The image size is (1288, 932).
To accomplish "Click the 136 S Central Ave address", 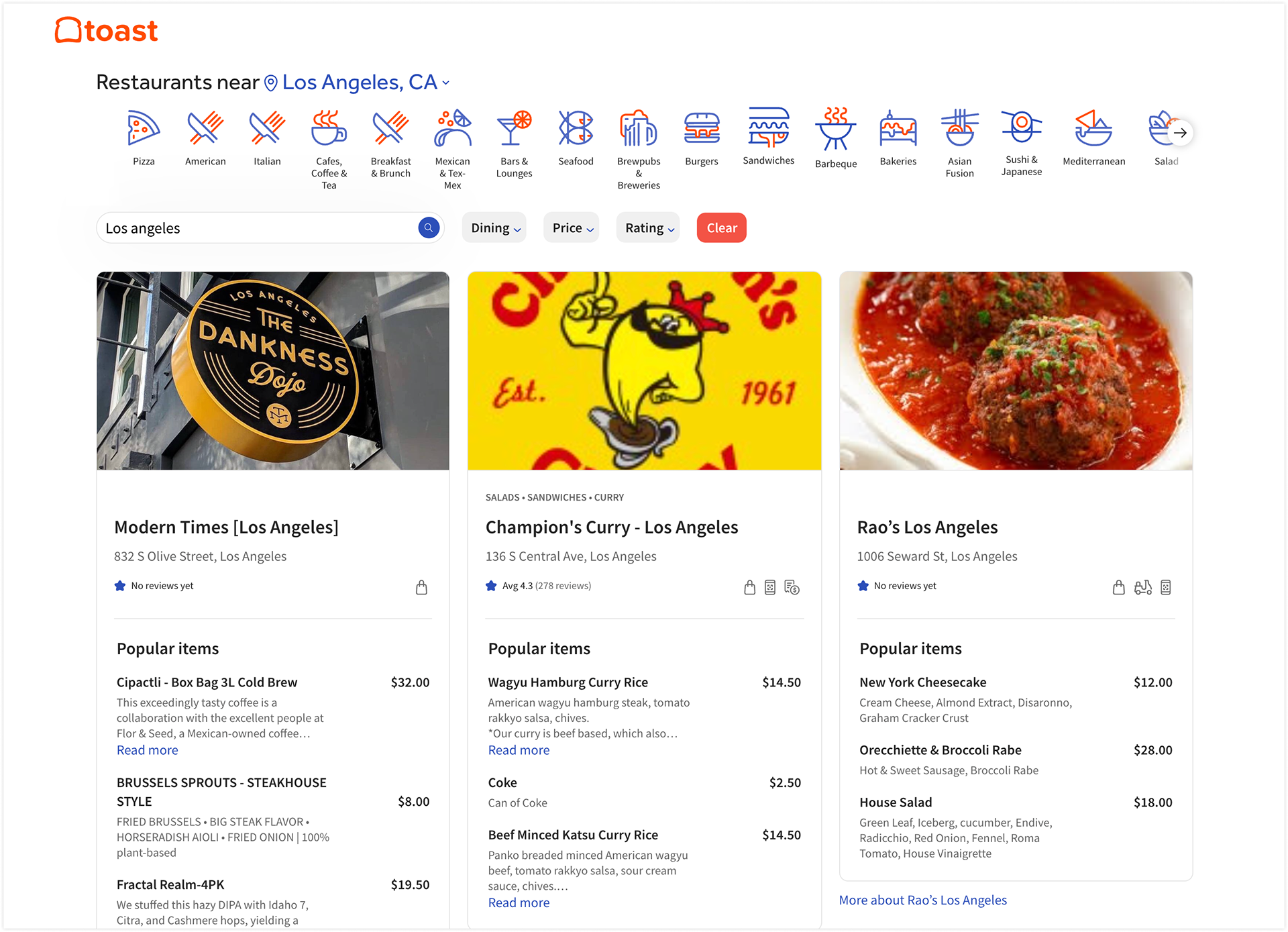I will point(571,556).
